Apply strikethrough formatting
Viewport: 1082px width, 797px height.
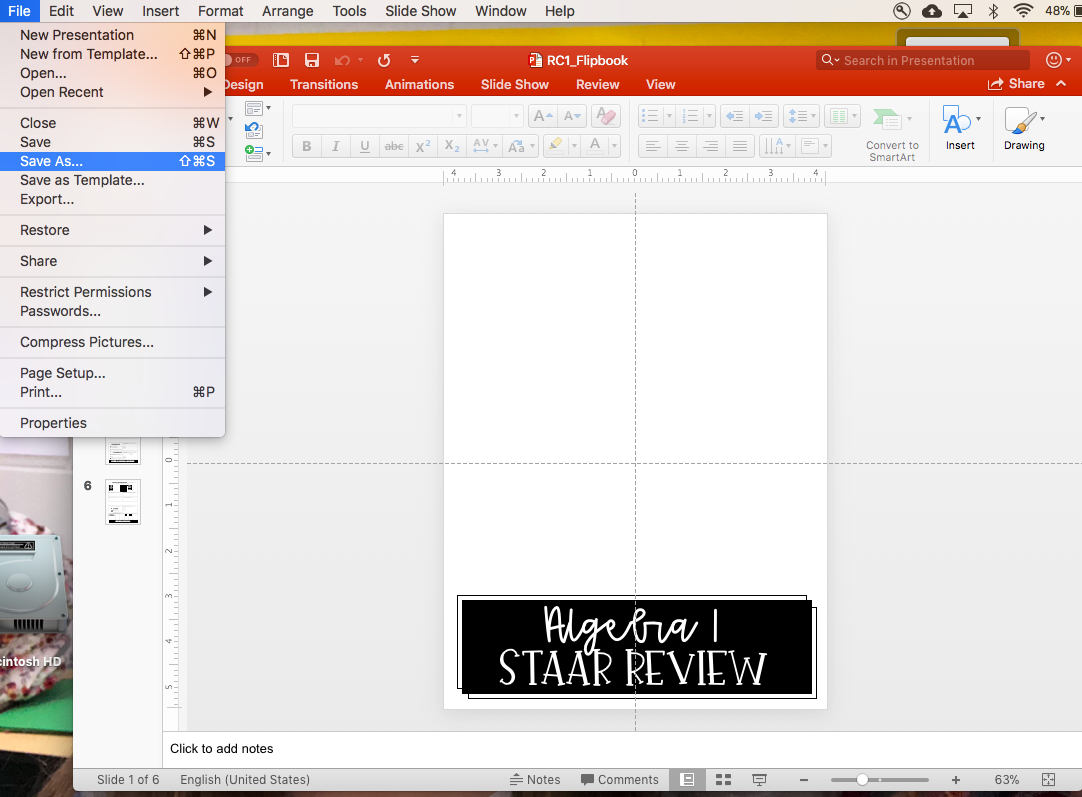click(393, 146)
